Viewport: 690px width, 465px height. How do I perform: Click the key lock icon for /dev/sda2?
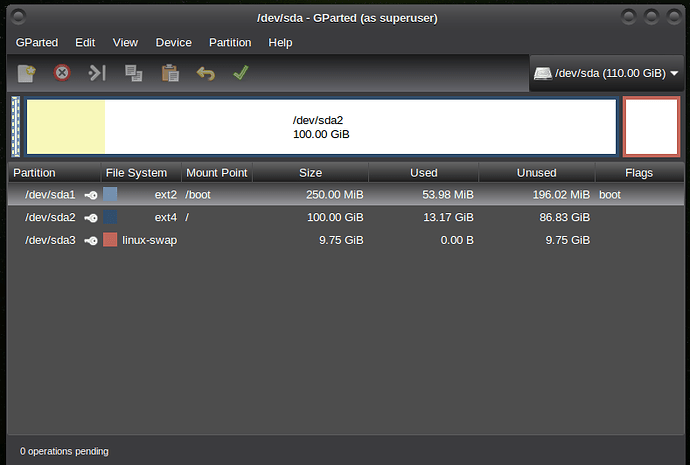click(91, 218)
